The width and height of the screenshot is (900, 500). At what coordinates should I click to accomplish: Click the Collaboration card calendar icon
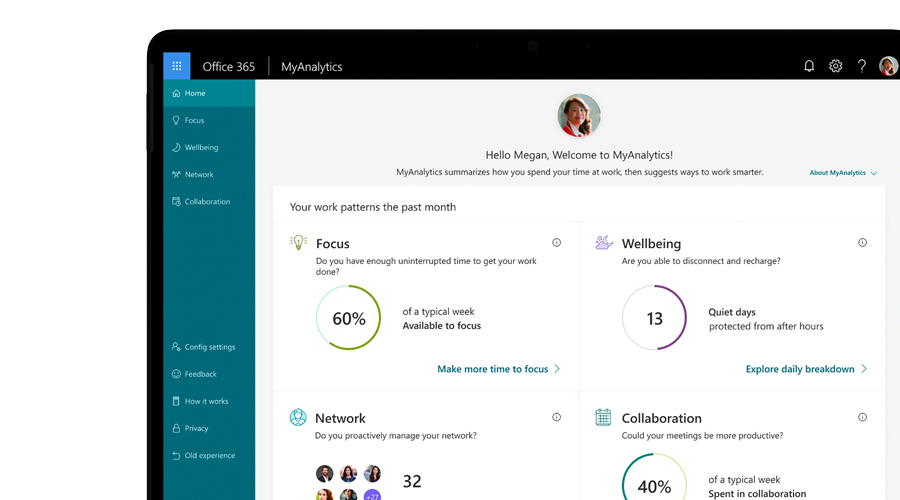click(x=603, y=417)
